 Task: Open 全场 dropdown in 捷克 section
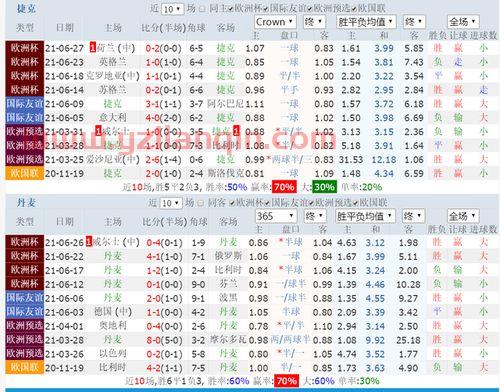click(463, 22)
